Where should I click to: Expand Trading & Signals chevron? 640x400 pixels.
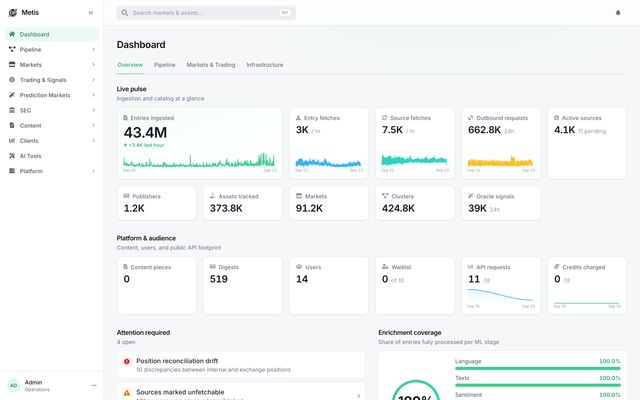point(93,80)
